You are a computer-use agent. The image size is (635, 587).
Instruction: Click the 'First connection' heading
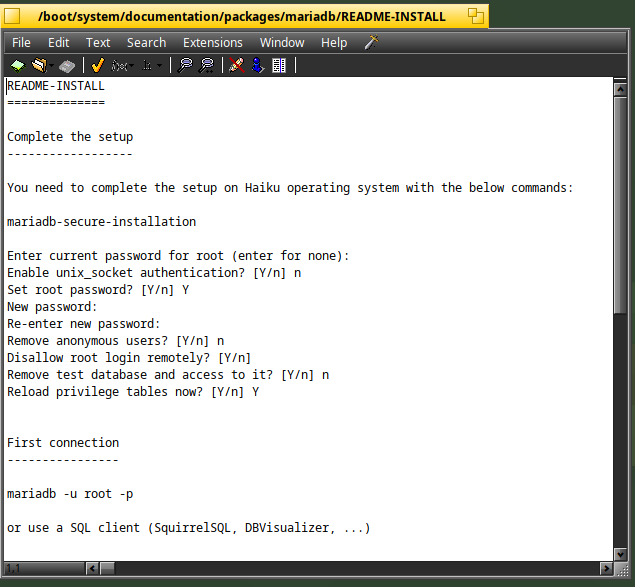(x=63, y=443)
